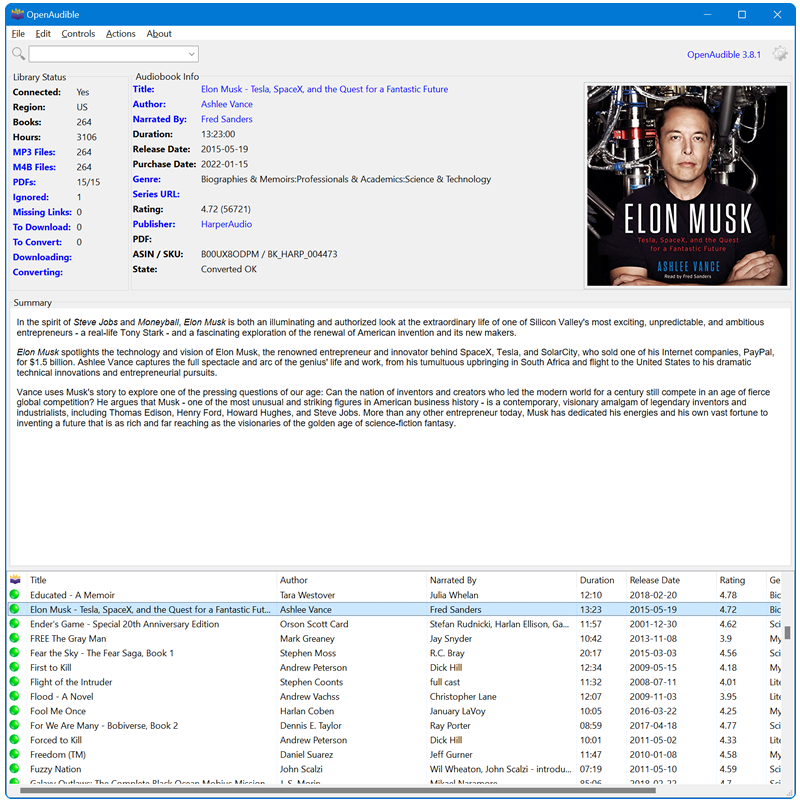
Task: Click the Elon Musk book title link
Action: pos(324,89)
